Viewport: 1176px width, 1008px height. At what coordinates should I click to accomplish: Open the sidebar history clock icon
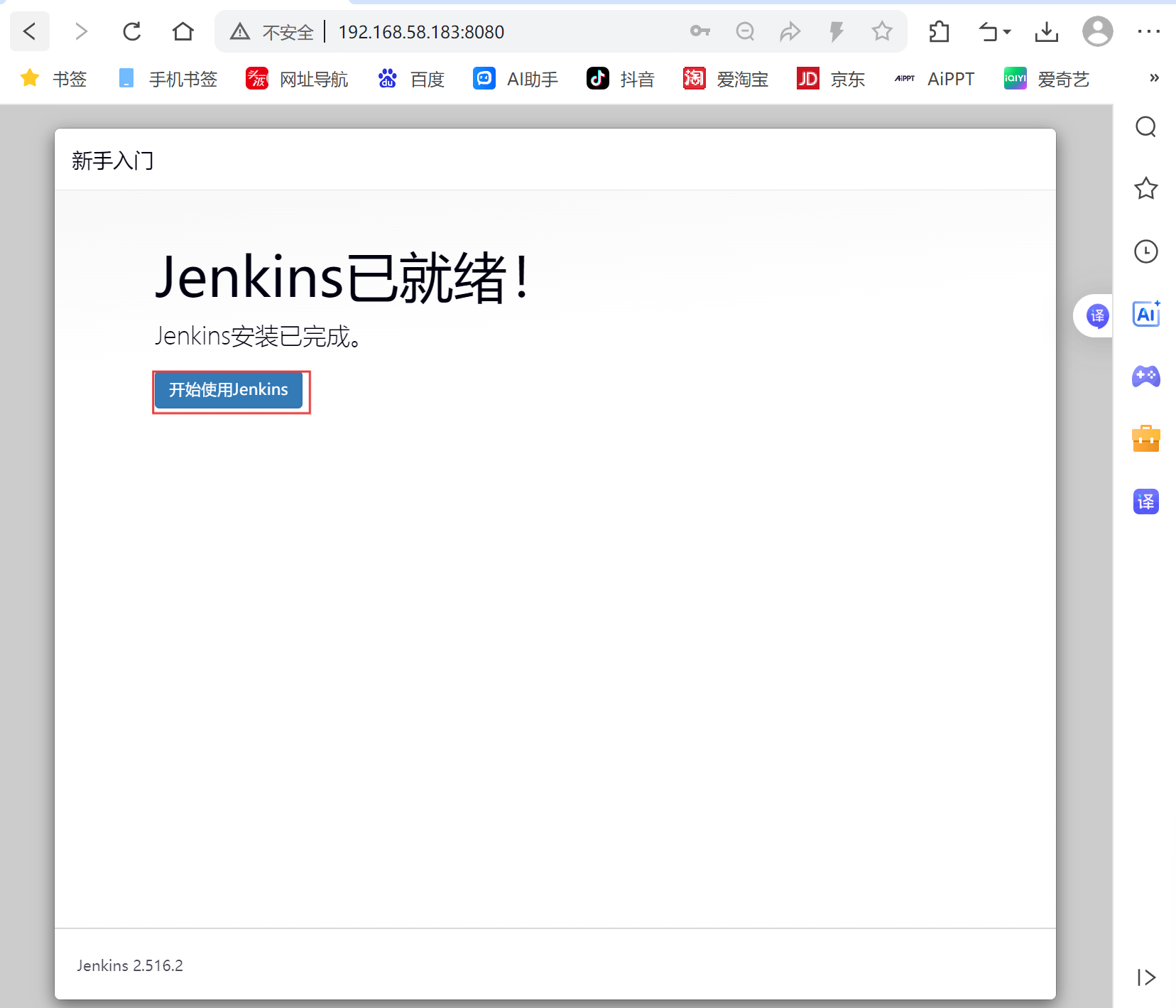1146,251
